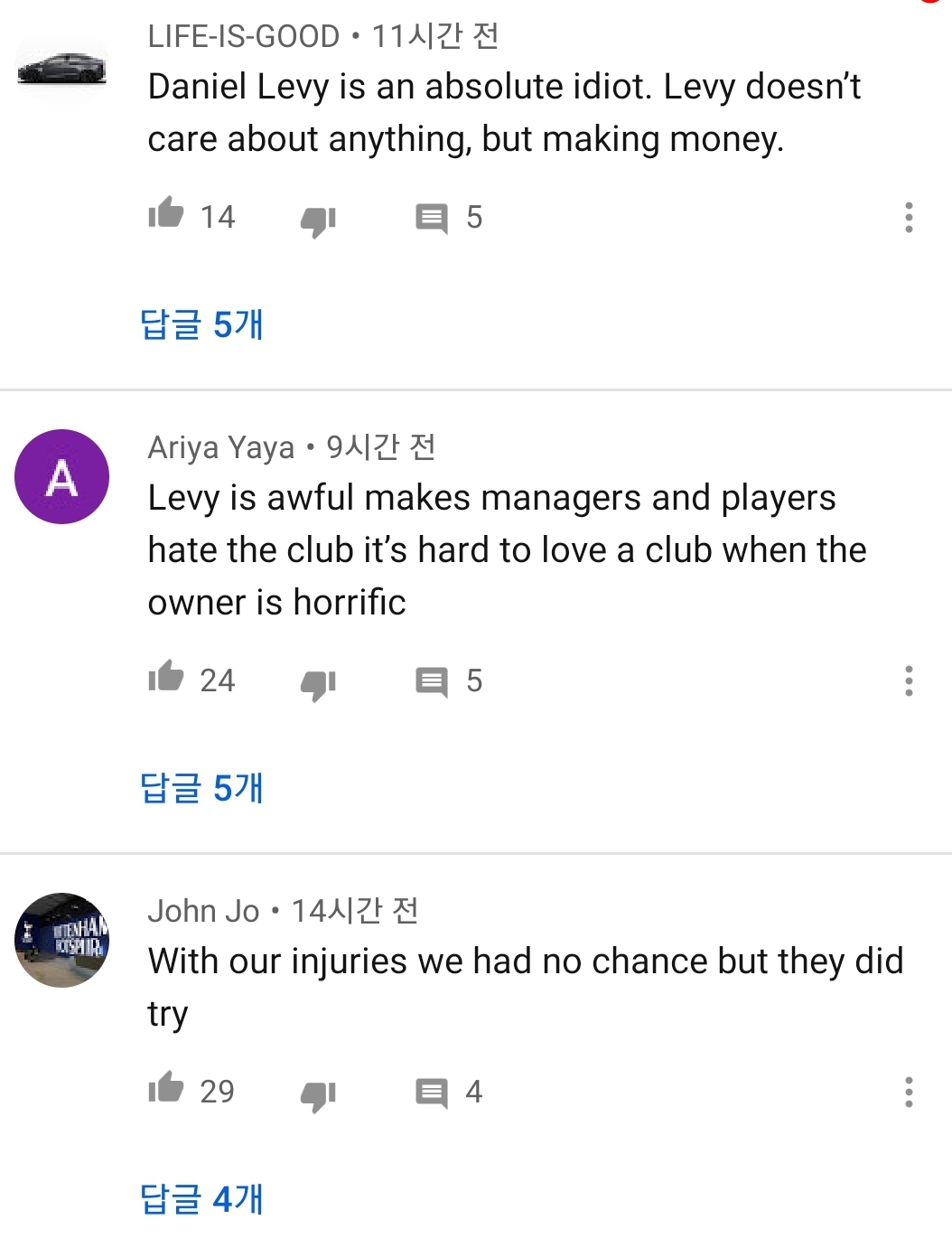The width and height of the screenshot is (952, 1257).
Task: Open the Ariya Yaya channel name
Action: [221, 447]
